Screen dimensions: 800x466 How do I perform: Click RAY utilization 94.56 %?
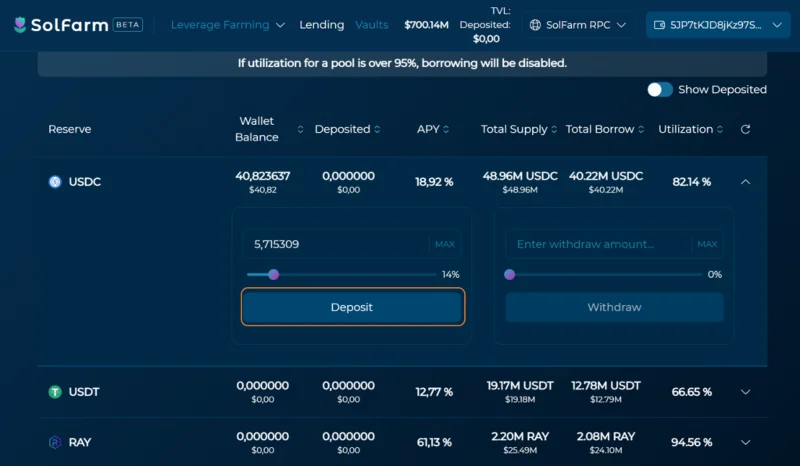(x=692, y=442)
